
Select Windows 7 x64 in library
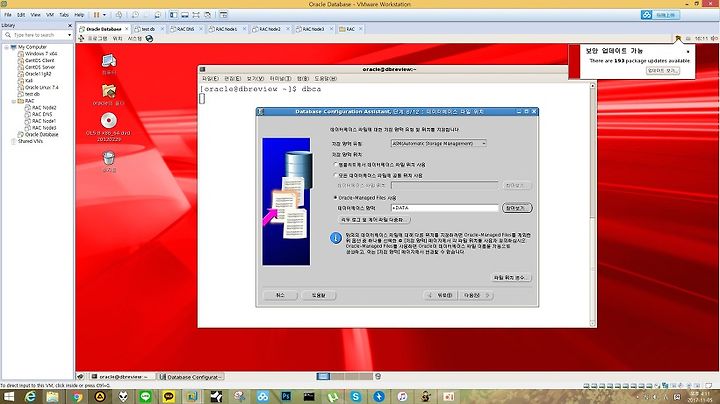coord(41,54)
